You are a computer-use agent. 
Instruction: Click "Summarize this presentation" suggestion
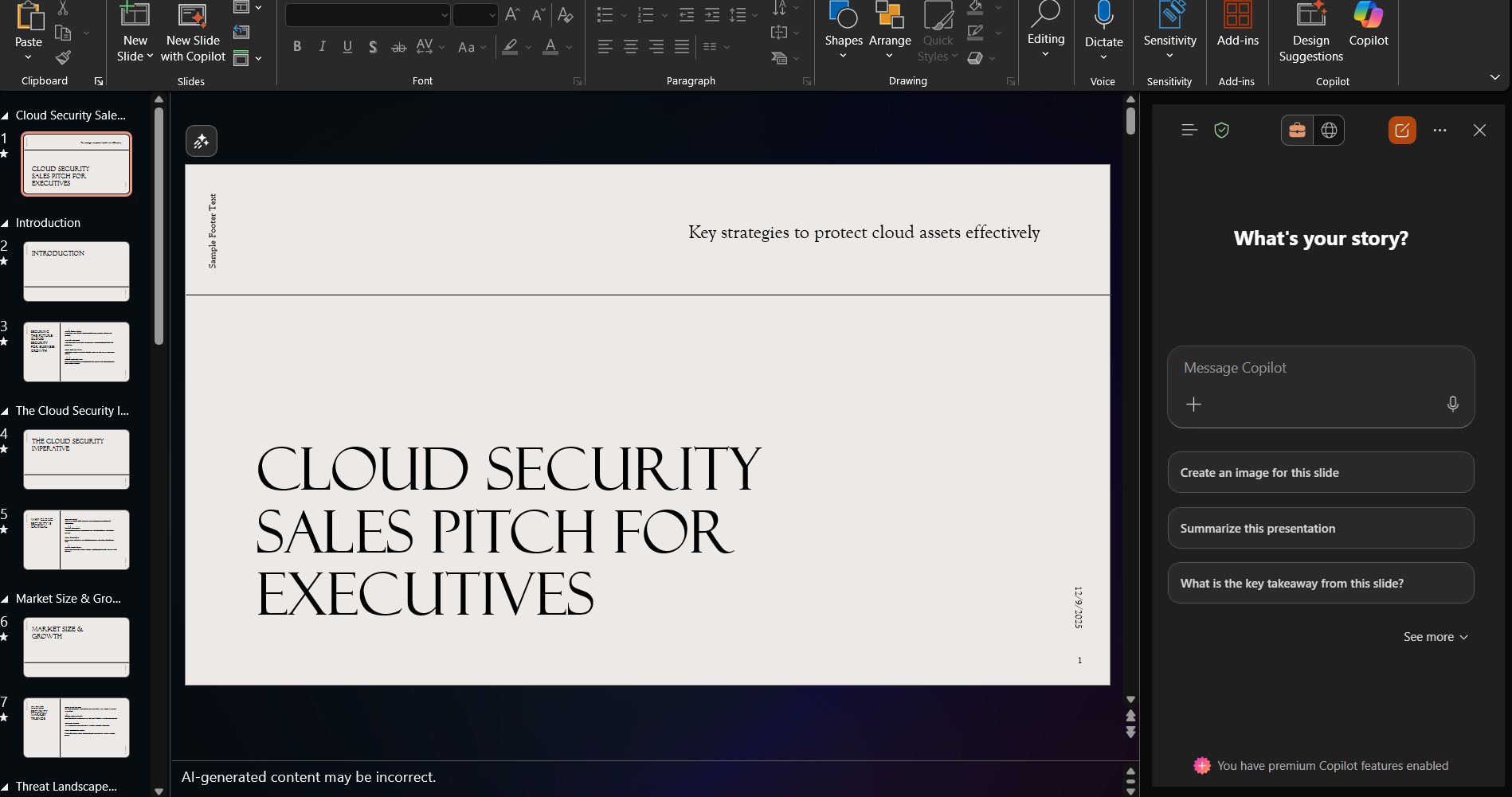(x=1320, y=529)
